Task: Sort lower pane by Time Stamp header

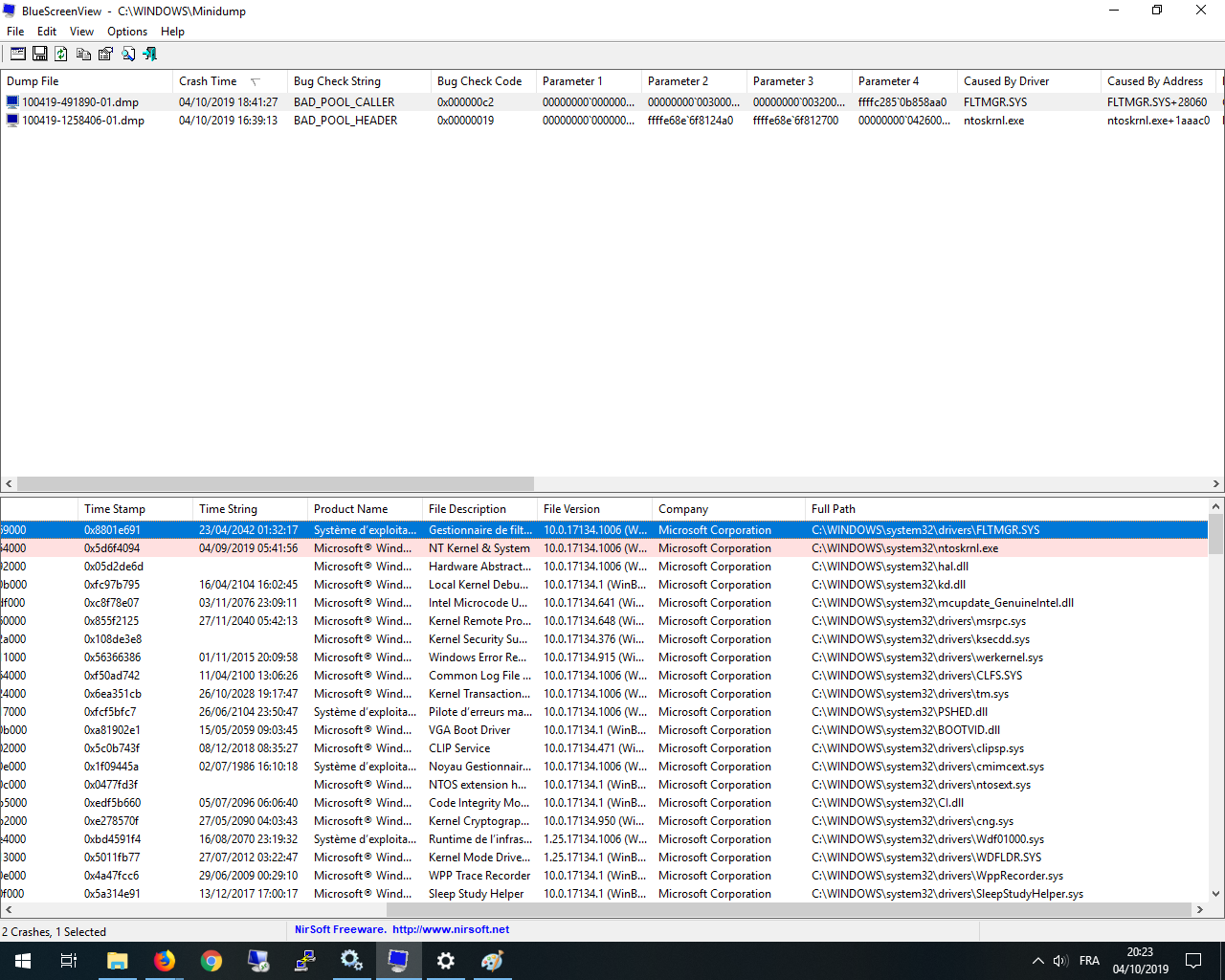Action: coord(135,509)
